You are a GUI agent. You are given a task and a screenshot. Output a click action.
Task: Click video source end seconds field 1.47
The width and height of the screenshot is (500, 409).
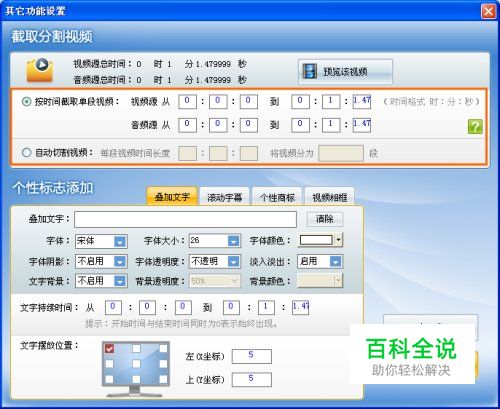point(362,102)
